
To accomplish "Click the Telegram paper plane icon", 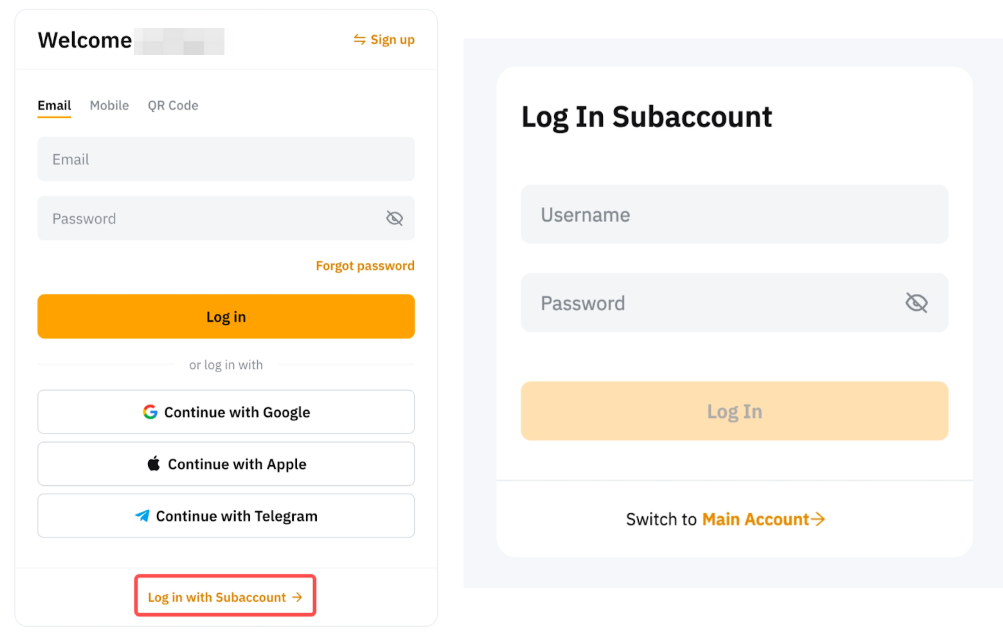I will [143, 516].
